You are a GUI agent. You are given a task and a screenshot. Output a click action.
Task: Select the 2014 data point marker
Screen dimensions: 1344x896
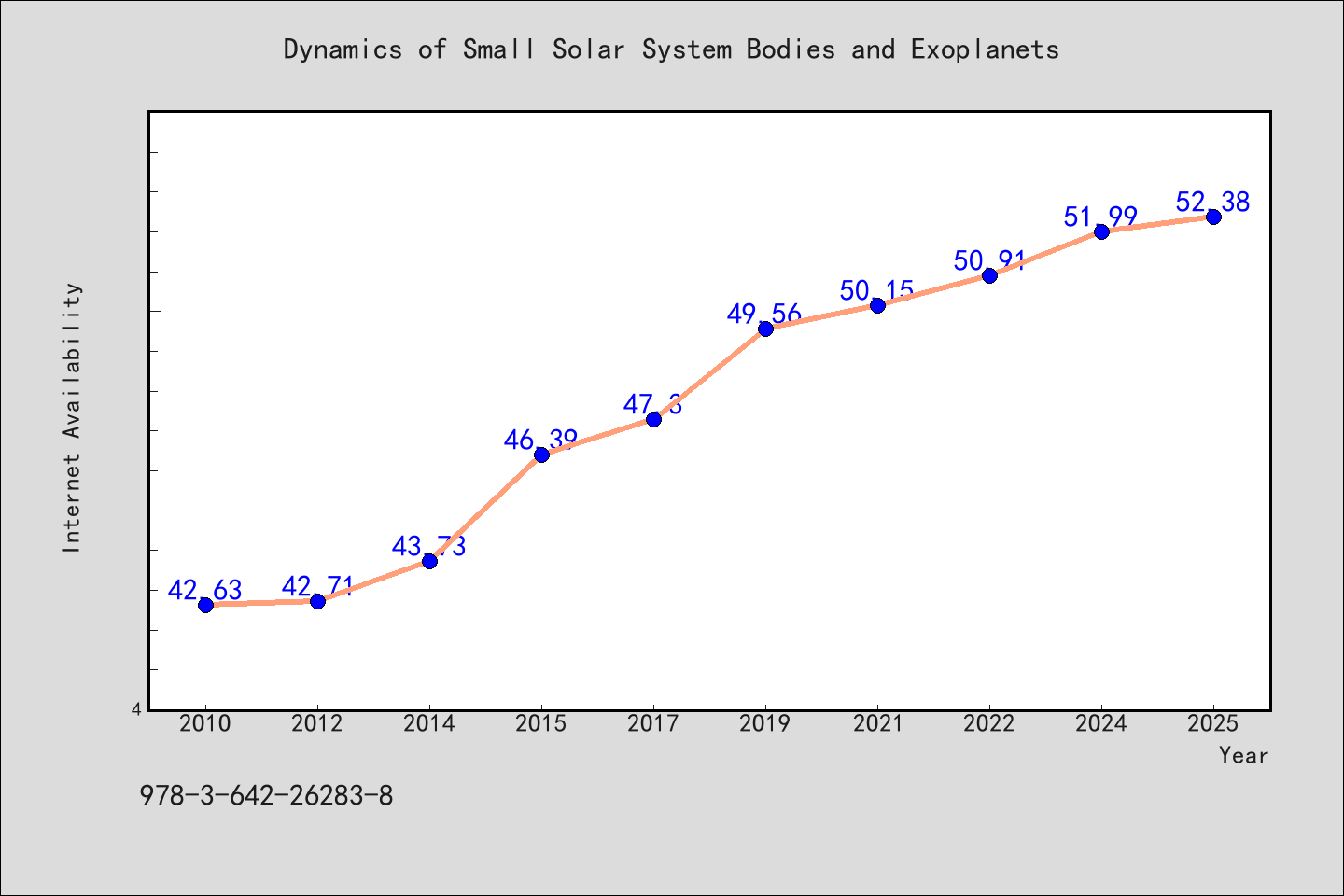point(429,561)
